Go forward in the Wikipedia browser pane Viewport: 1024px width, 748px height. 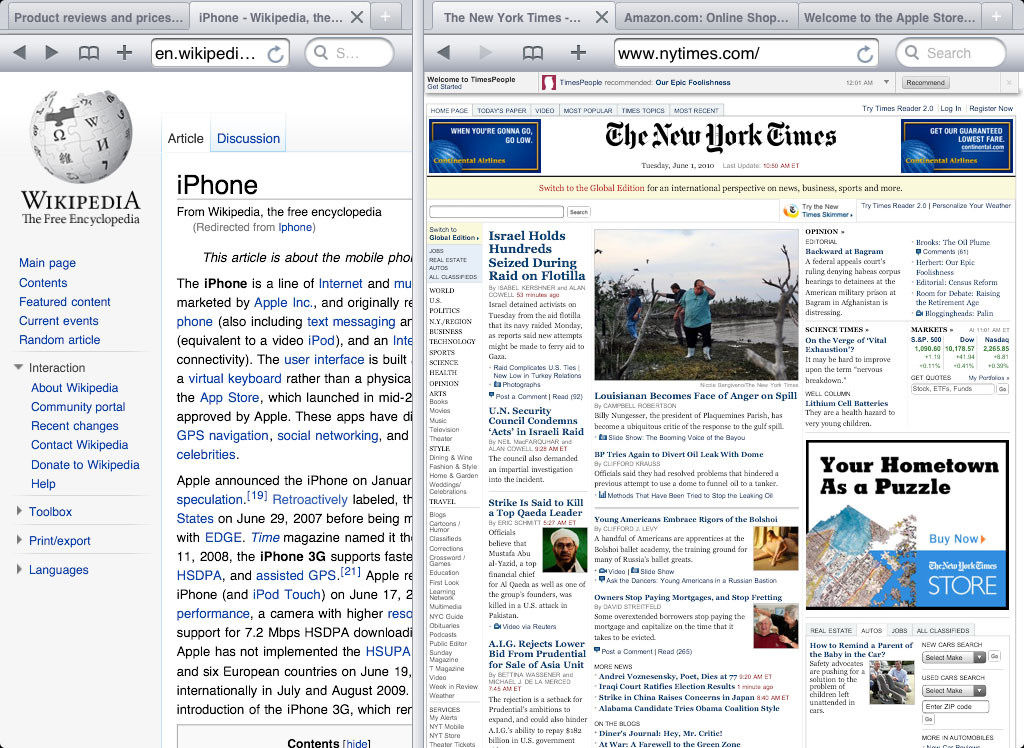[52, 53]
